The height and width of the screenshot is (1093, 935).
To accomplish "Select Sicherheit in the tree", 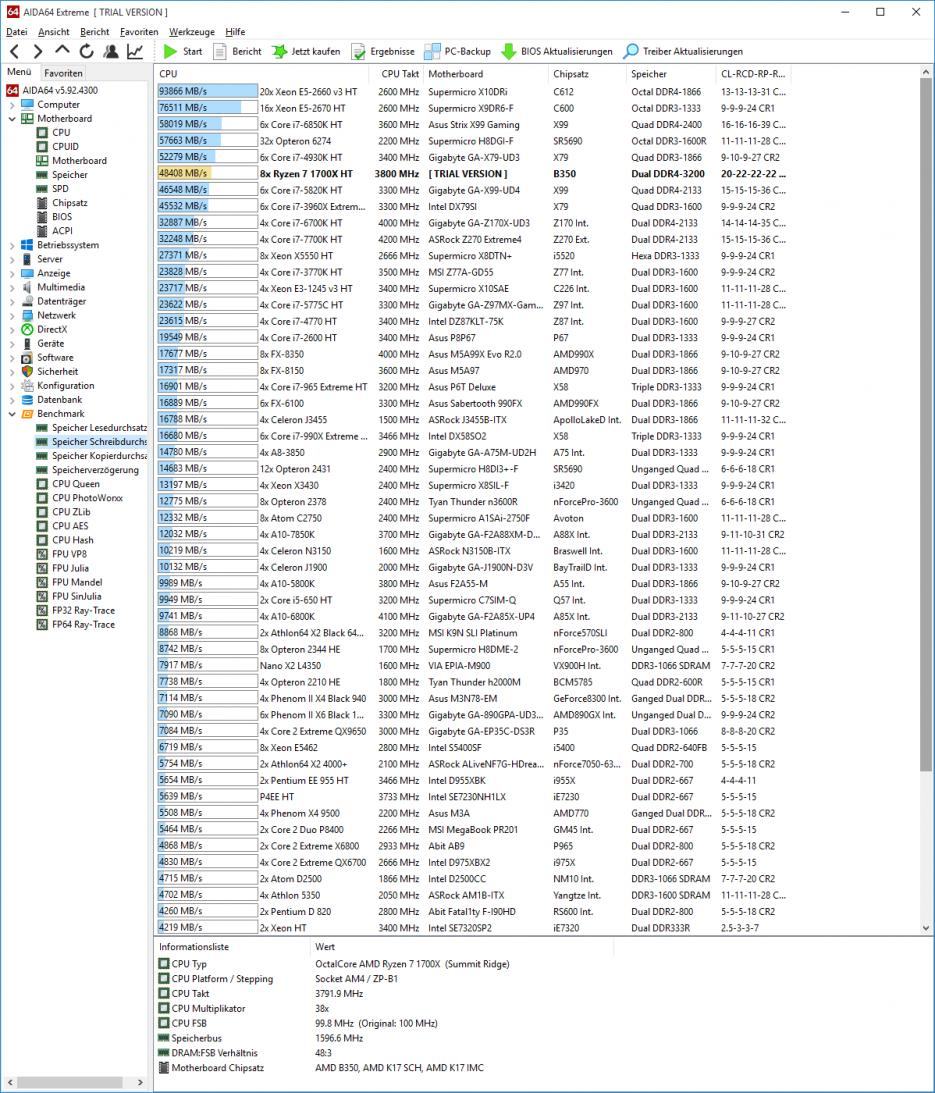I will point(57,372).
